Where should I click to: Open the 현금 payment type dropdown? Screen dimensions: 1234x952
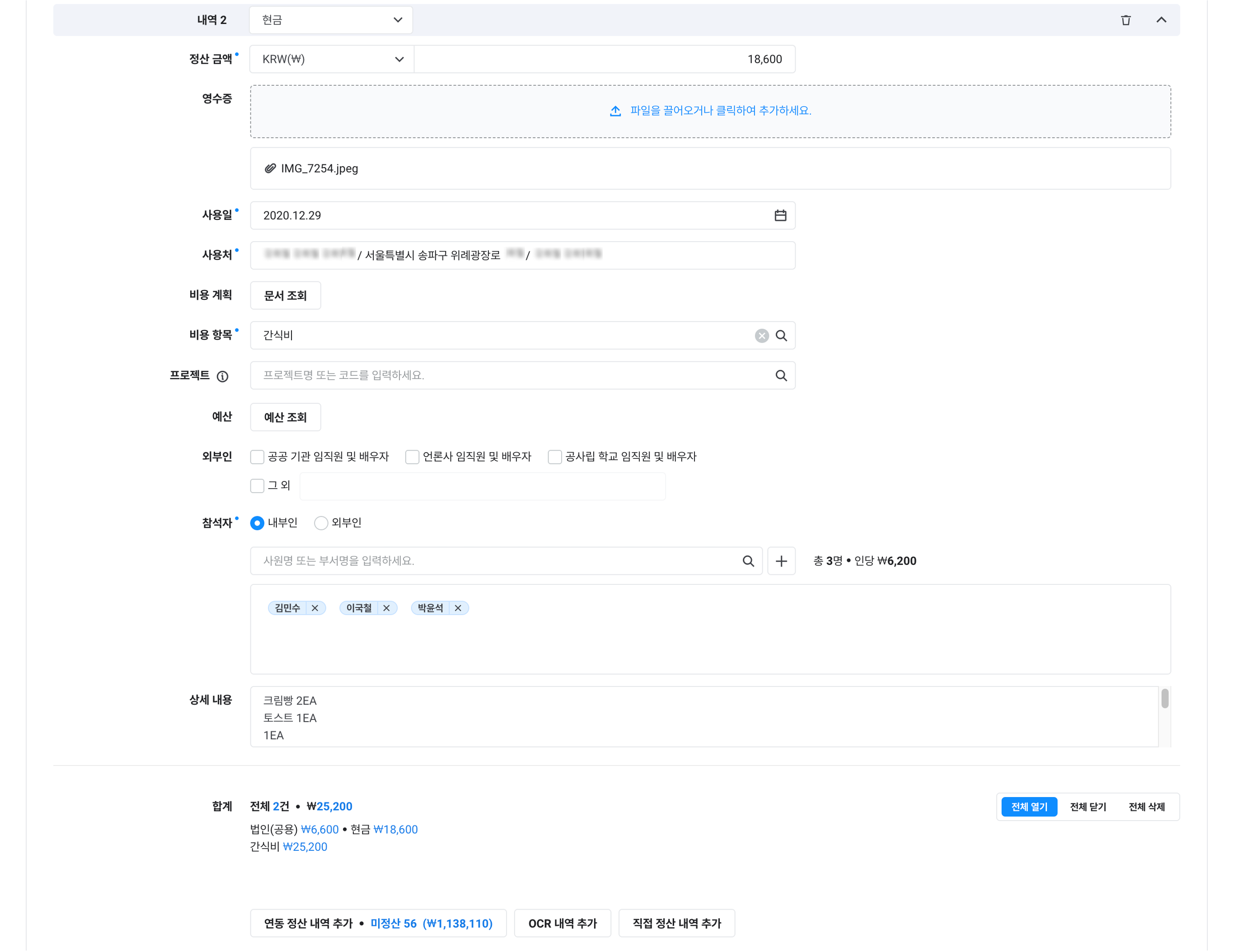[x=331, y=20]
